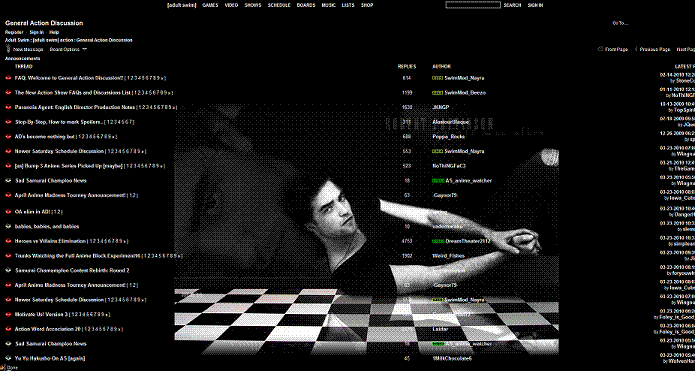Open the GAMES menu
Viewport: 695px width, 371px height.
(x=210, y=5)
